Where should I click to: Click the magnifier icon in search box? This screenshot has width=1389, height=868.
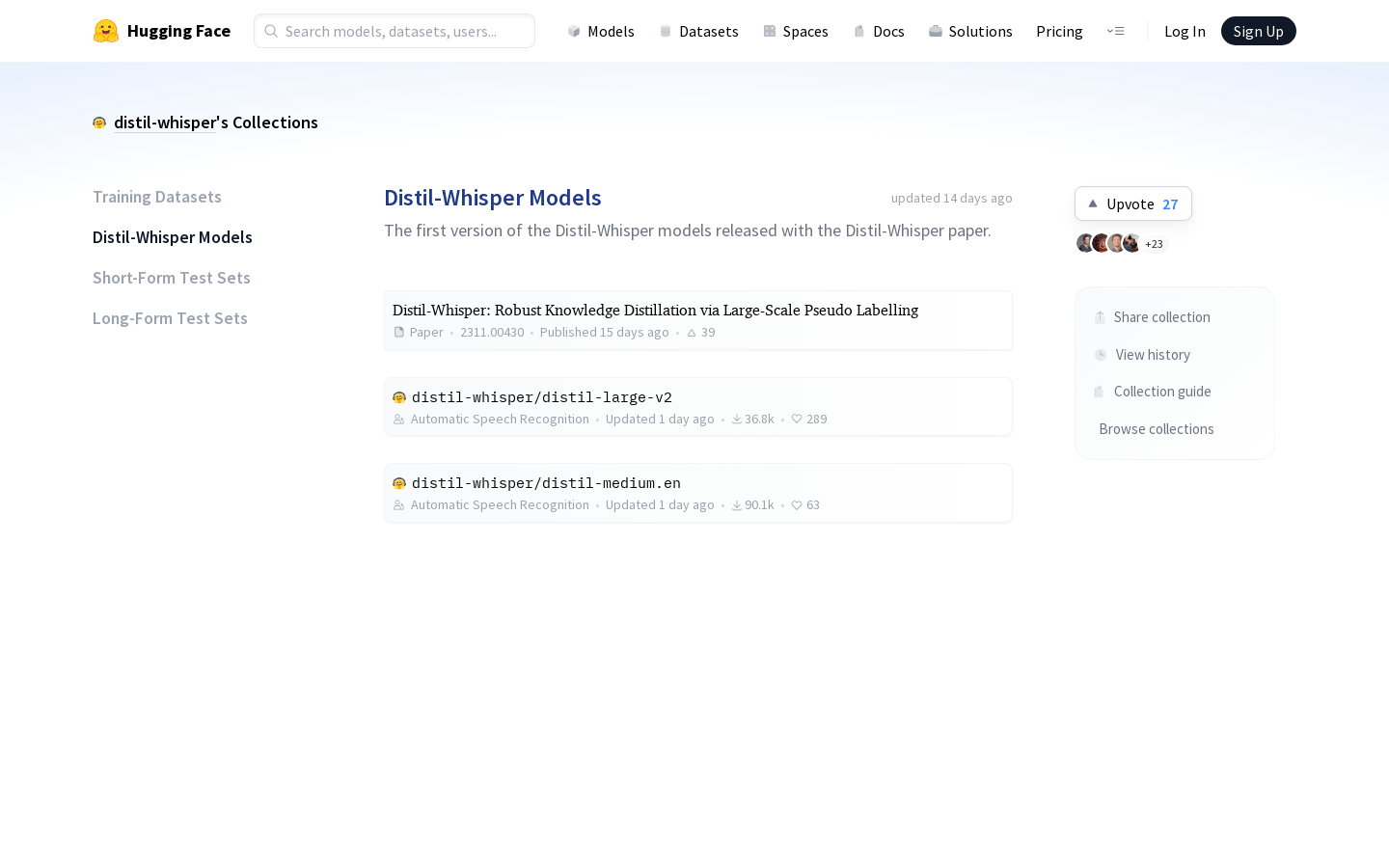click(271, 31)
